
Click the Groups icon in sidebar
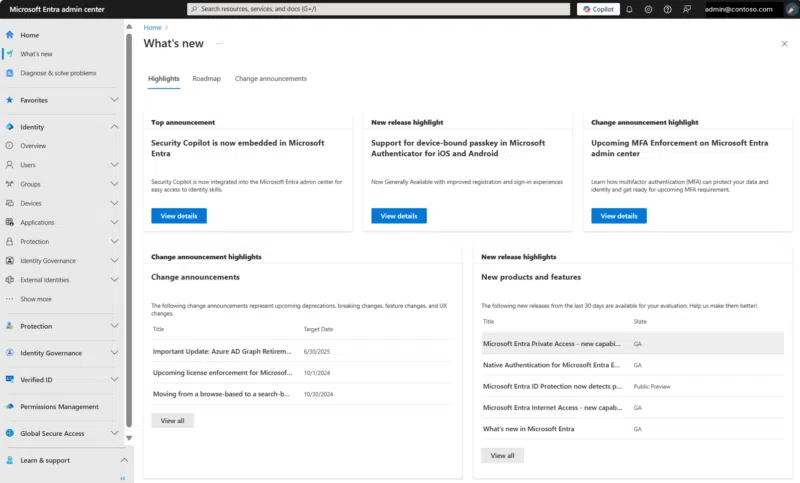(10, 184)
